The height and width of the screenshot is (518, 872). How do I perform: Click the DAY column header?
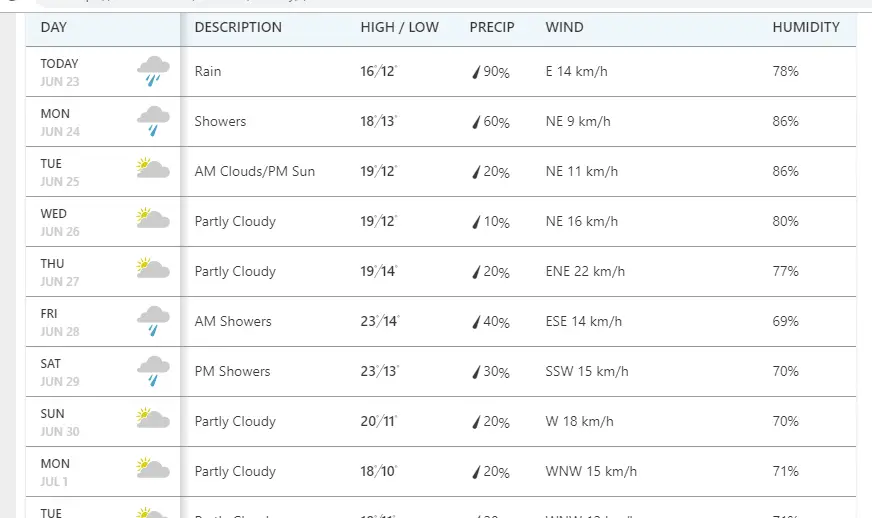tap(53, 27)
